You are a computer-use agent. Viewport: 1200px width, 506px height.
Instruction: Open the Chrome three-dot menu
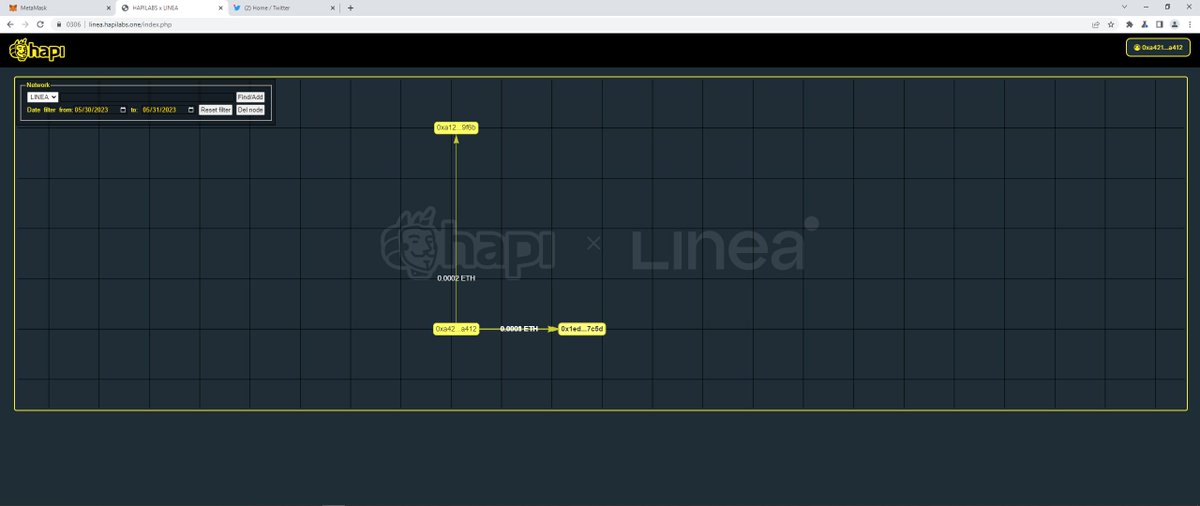(x=1190, y=24)
